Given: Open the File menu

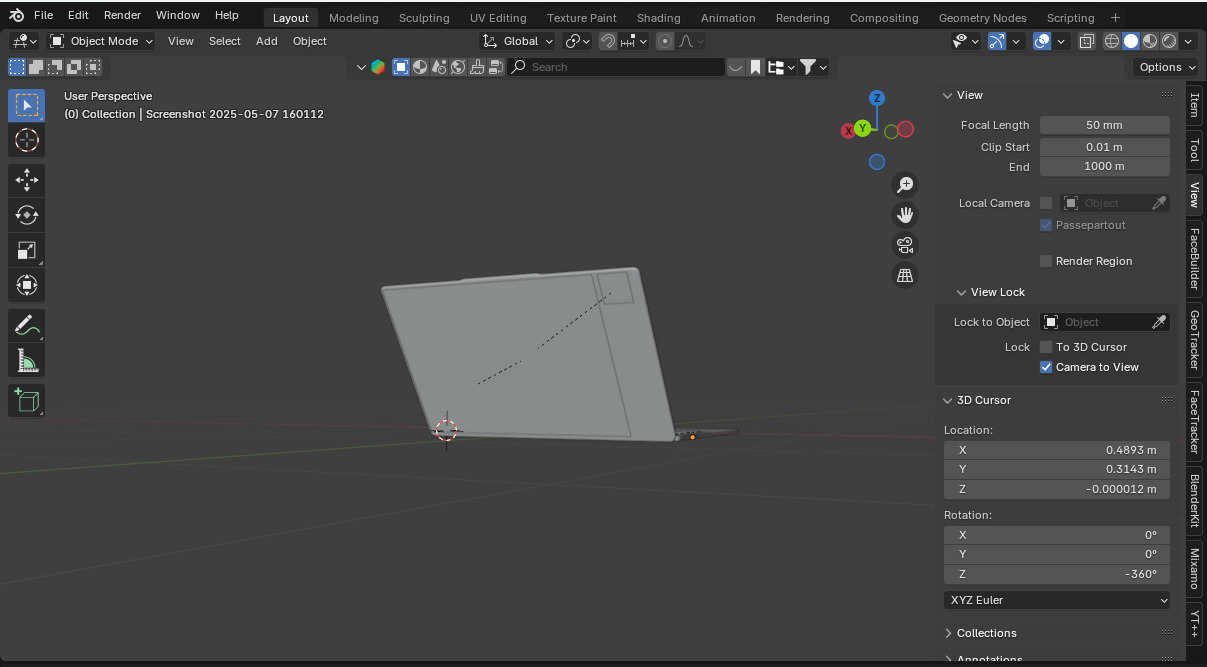Looking at the screenshot, I should tap(43, 15).
